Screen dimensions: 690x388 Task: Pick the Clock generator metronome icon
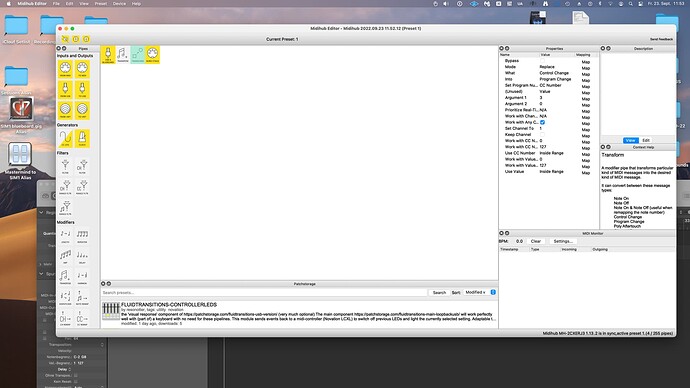[x=82, y=139]
